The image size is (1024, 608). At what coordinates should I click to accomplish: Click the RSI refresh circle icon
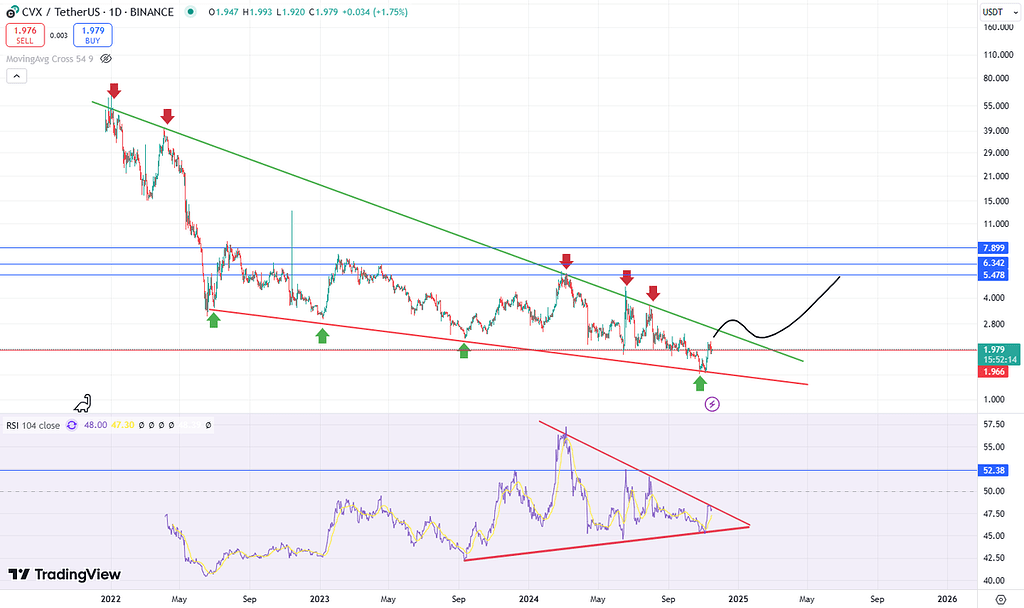[x=71, y=425]
